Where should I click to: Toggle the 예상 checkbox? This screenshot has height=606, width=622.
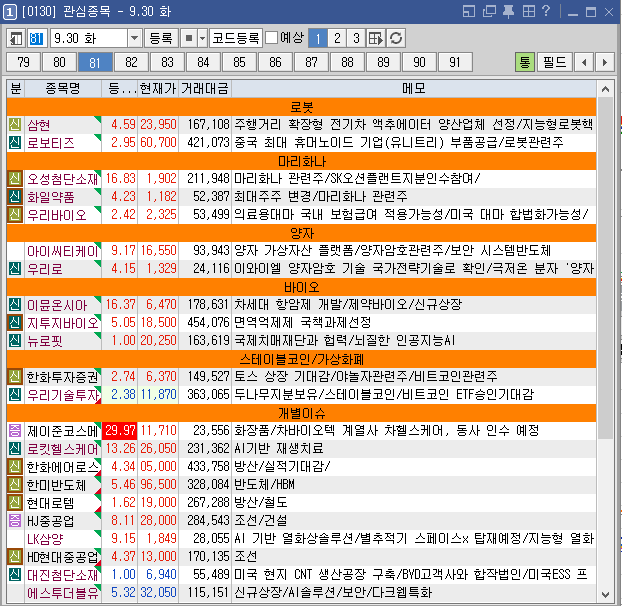tap(272, 38)
